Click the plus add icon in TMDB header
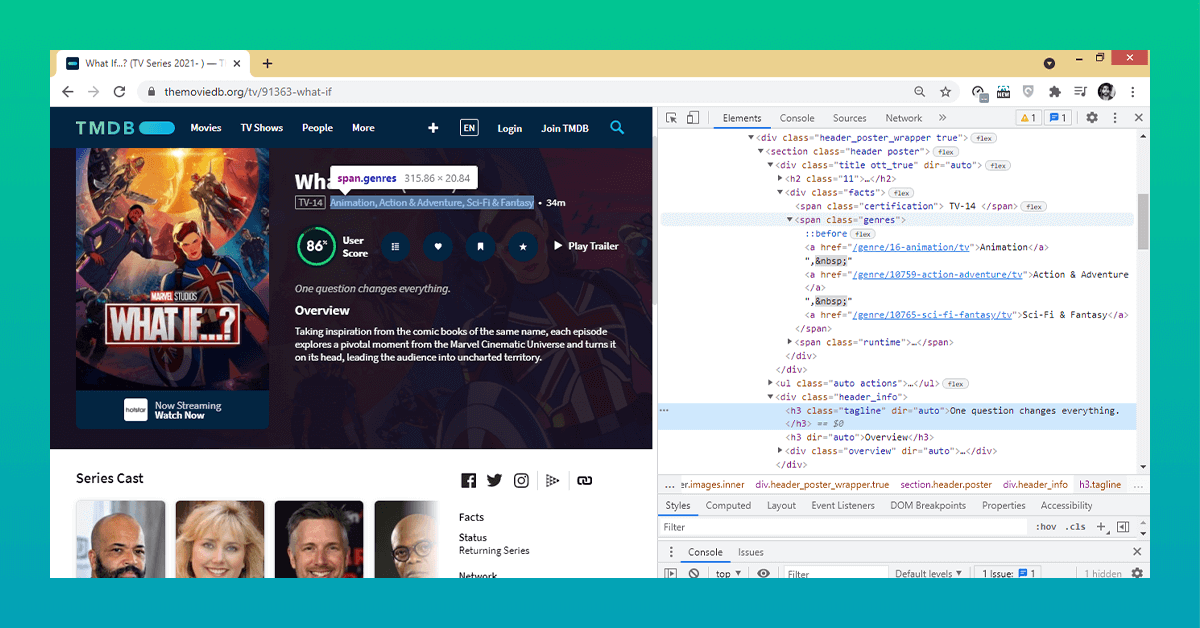1200x628 pixels. [433, 128]
